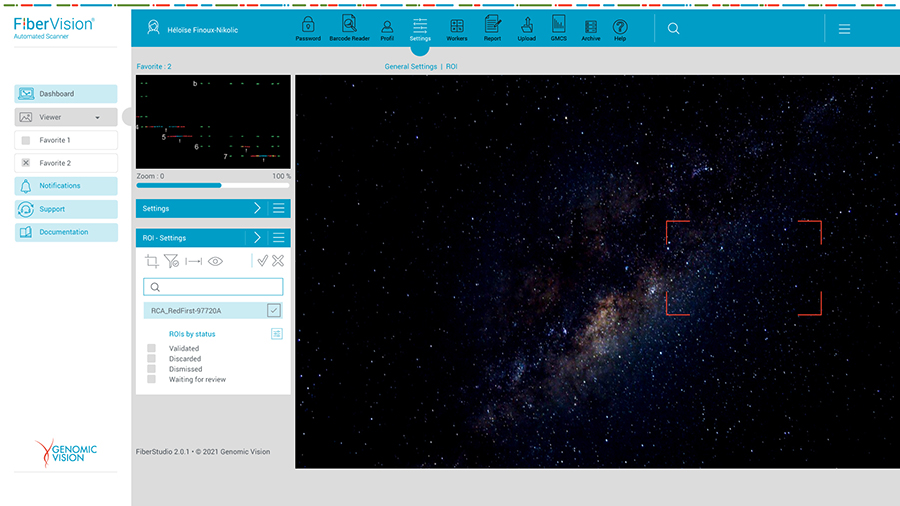The height and width of the screenshot is (506, 900).
Task: Expand the Viewer dropdown in sidebar
Action: (x=97, y=117)
